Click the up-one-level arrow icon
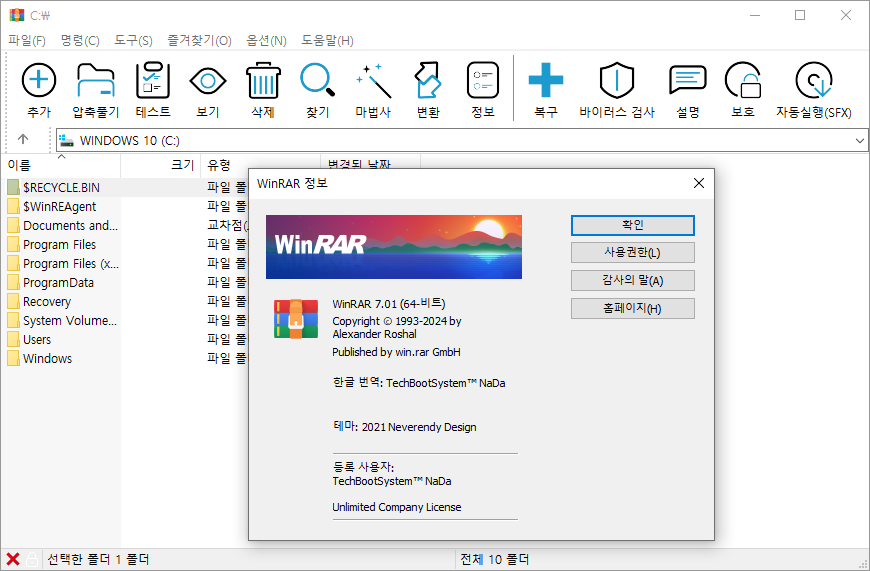This screenshot has height=571, width=870. (23, 139)
